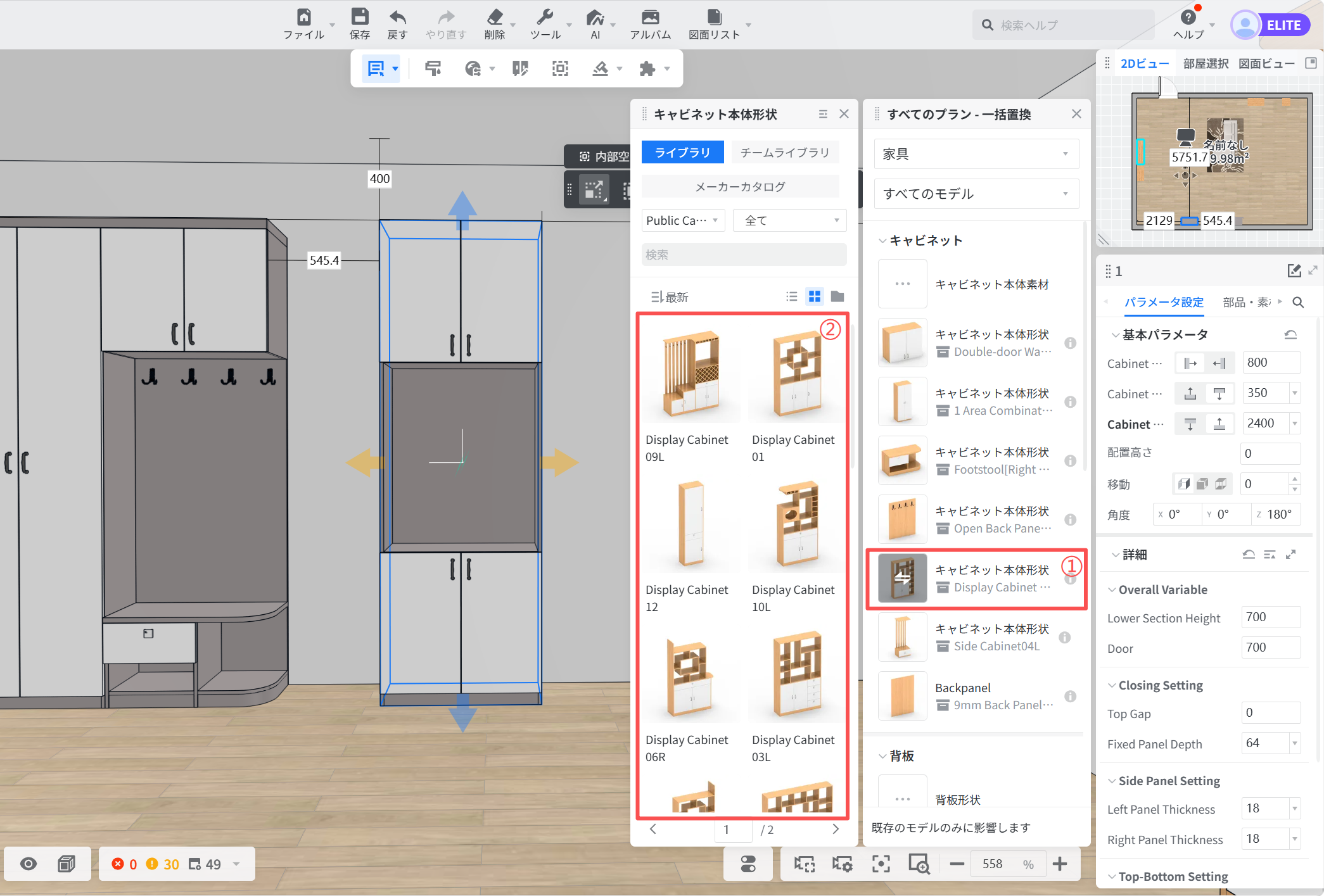
Task: Toggle the 最新 sort order
Action: pyautogui.click(x=670, y=296)
